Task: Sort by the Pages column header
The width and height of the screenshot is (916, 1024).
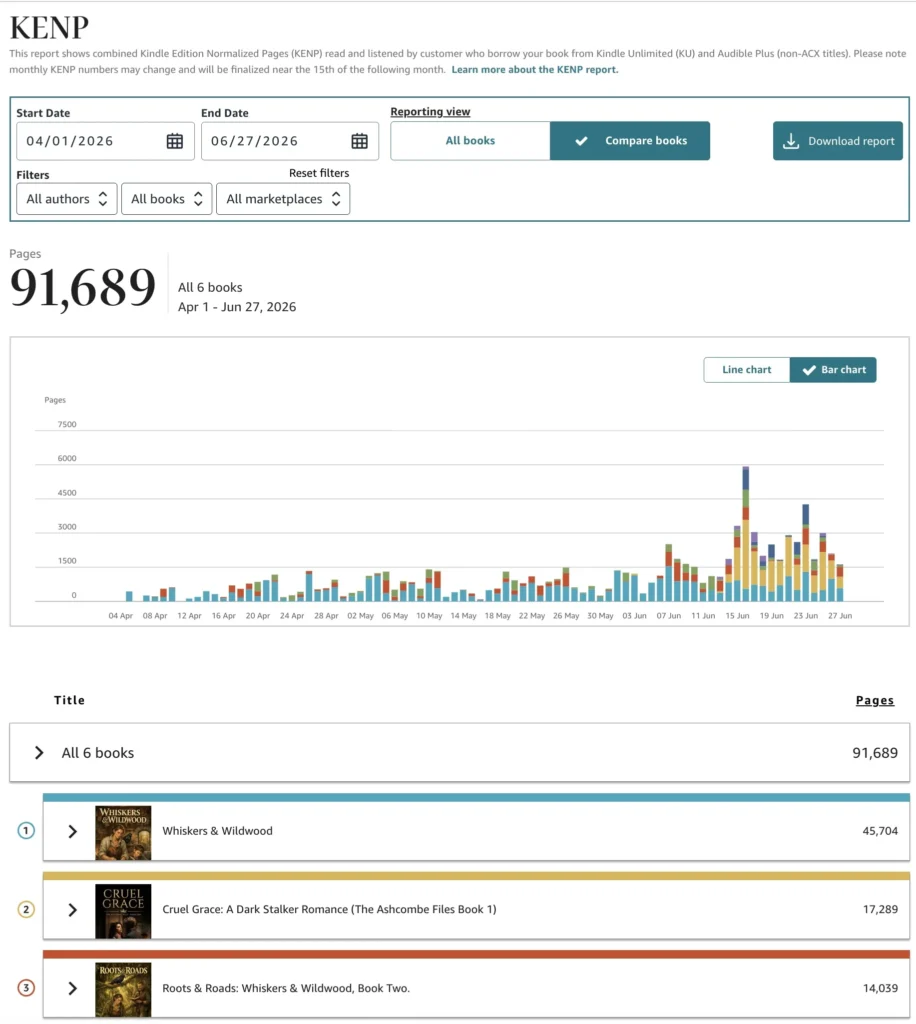Action: 874,700
